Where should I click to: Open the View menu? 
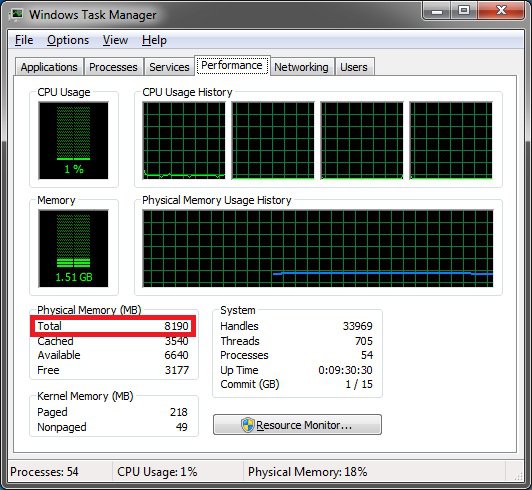tap(115, 40)
